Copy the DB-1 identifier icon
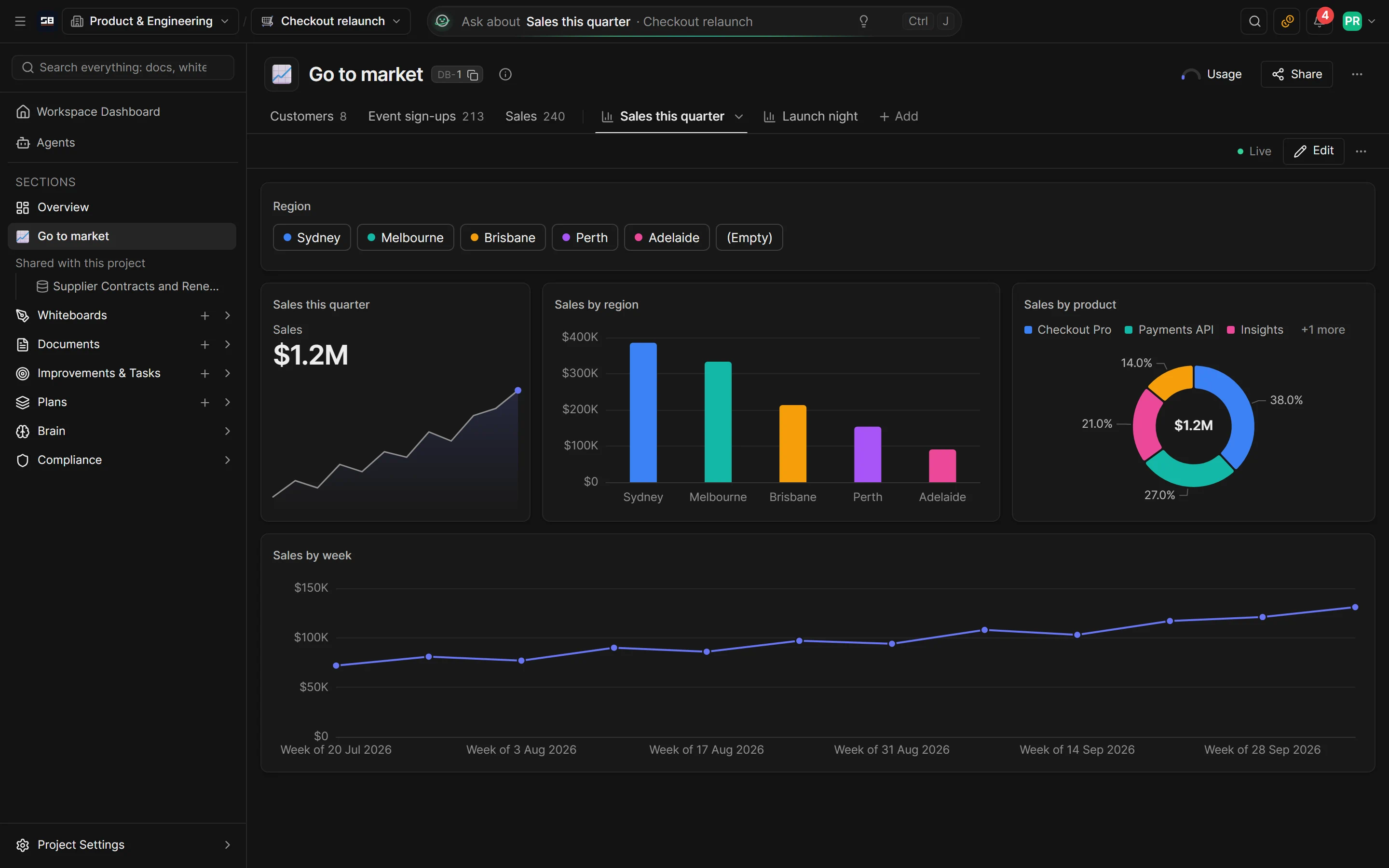 pyautogui.click(x=473, y=75)
